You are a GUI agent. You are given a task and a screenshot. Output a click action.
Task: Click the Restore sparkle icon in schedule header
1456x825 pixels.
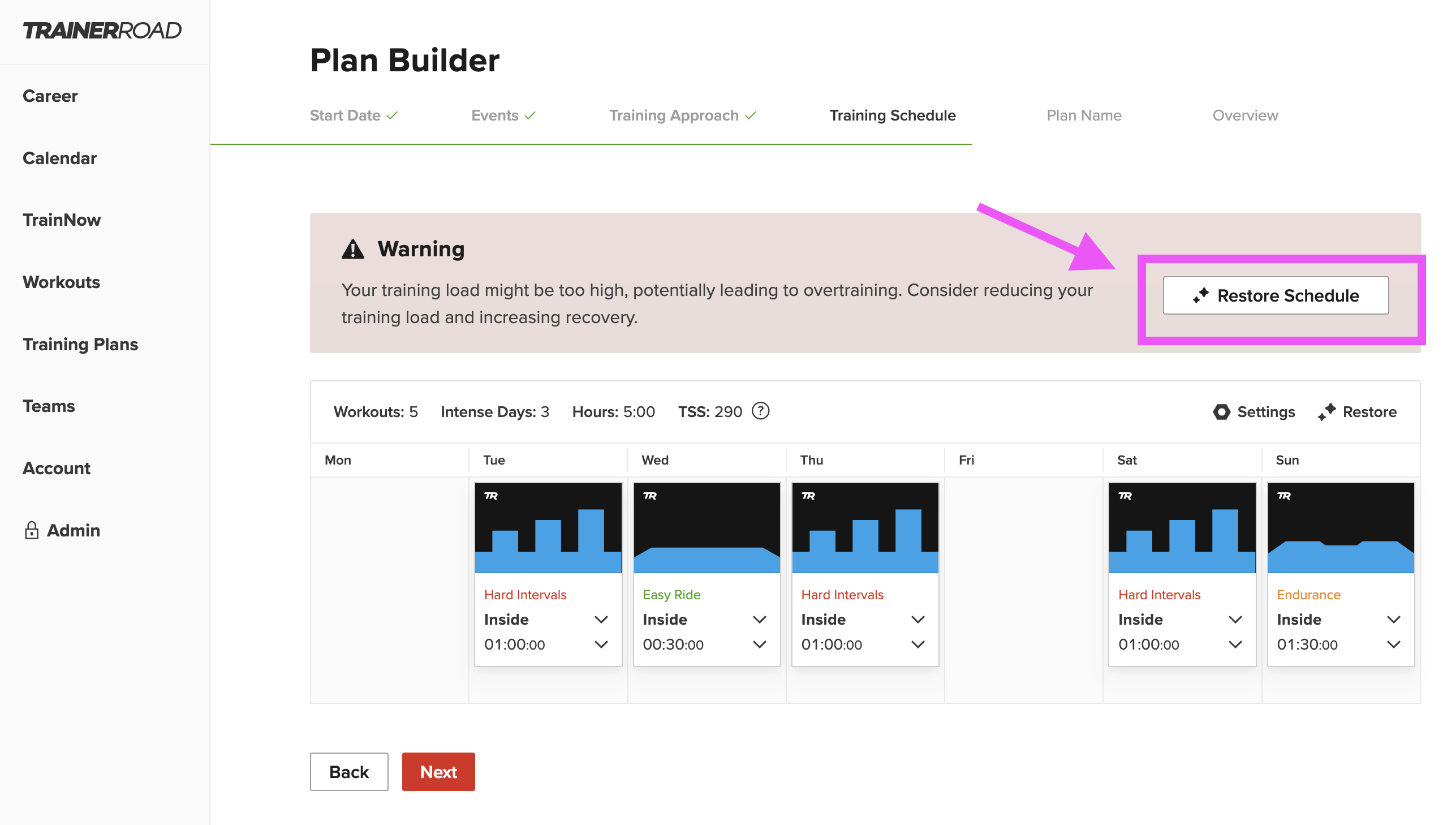point(1326,412)
